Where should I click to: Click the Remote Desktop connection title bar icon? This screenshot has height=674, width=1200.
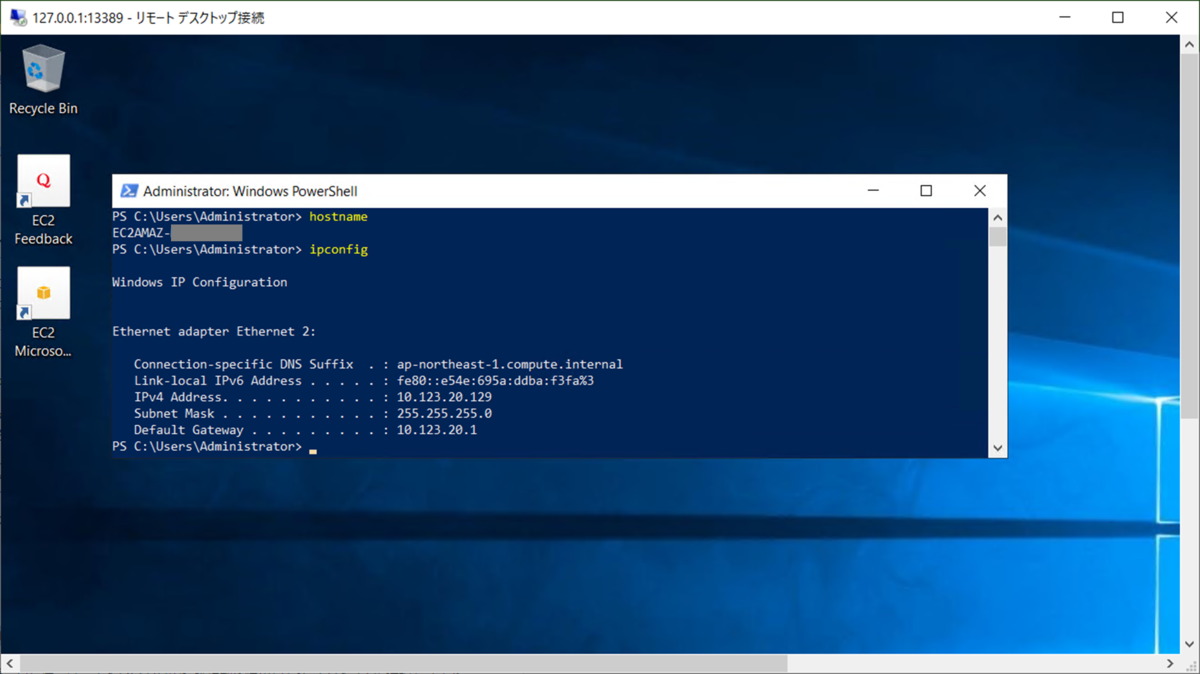(x=18, y=18)
